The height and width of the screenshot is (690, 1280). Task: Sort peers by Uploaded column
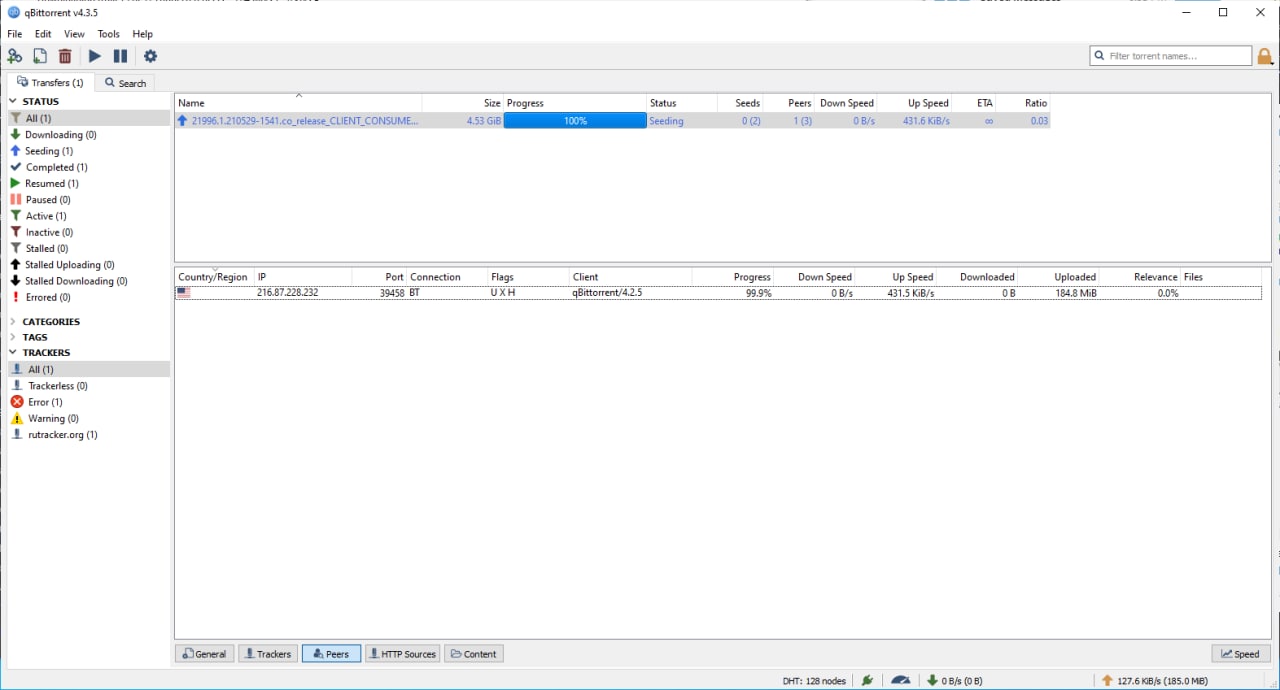tap(1060, 277)
